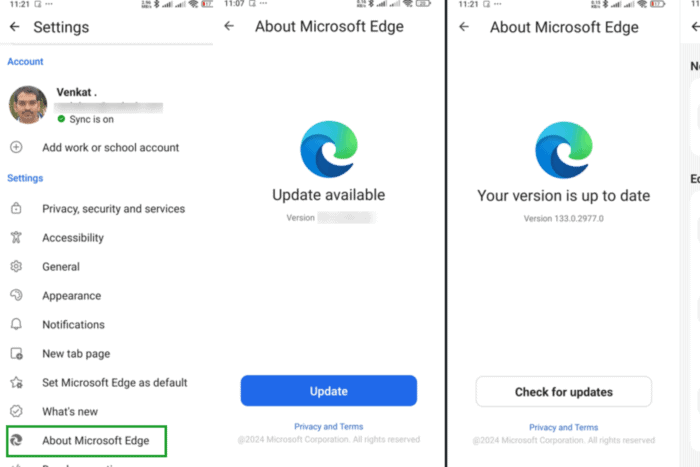Open New tab page icon
Screen dimensions: 700x467
coord(17,354)
